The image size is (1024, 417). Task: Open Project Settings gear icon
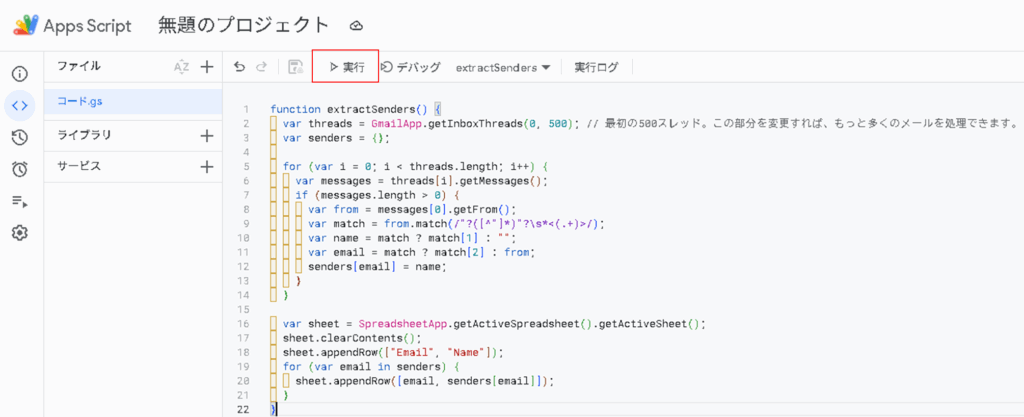20,233
